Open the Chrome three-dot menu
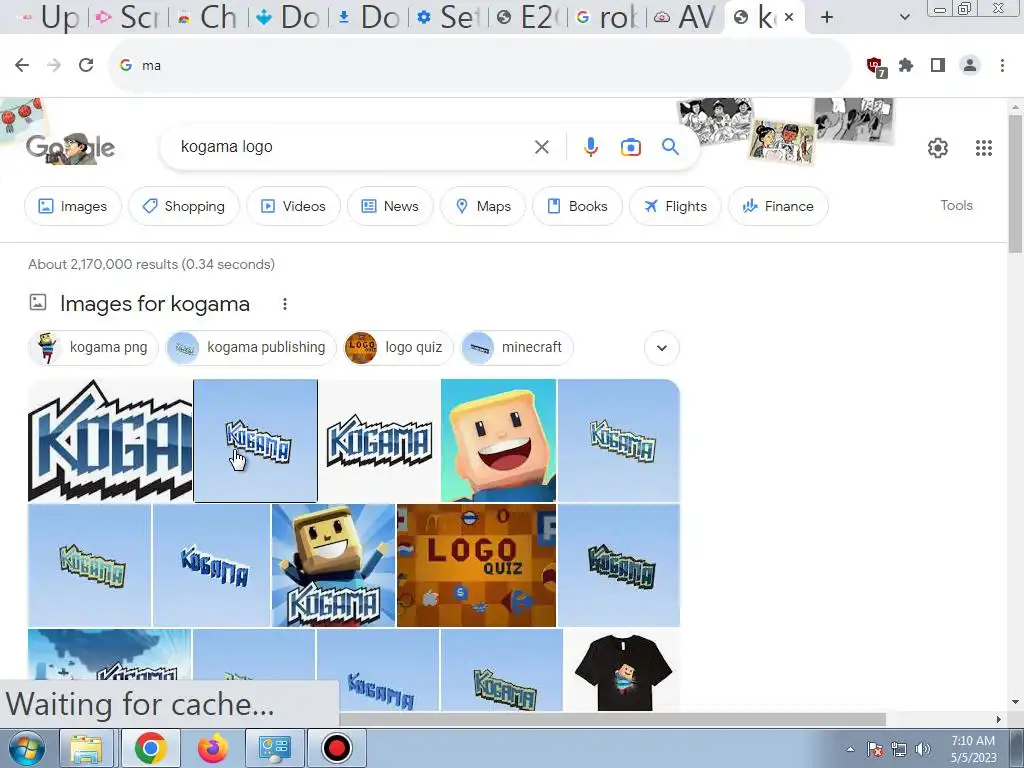The width and height of the screenshot is (1024, 768). coord(1002,65)
